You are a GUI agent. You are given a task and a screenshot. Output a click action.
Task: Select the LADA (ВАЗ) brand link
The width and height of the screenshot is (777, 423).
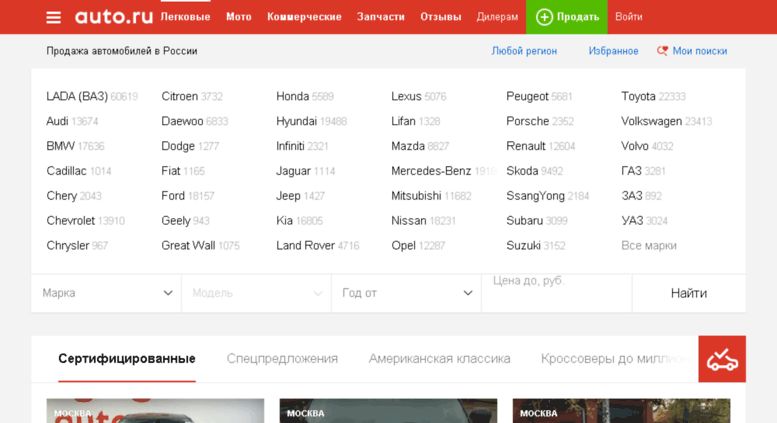click(77, 97)
